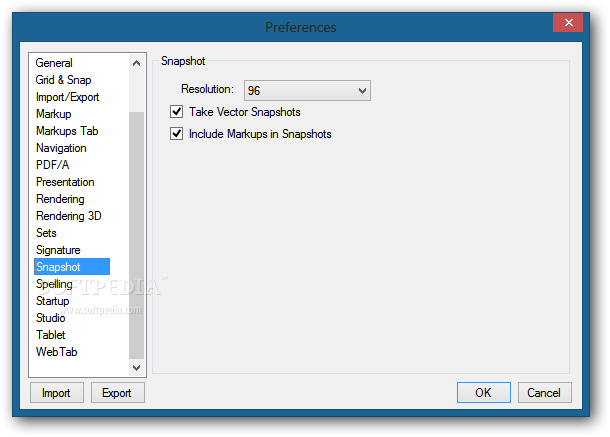Select Signature category
This screenshot has width=610, height=437.
58,250
